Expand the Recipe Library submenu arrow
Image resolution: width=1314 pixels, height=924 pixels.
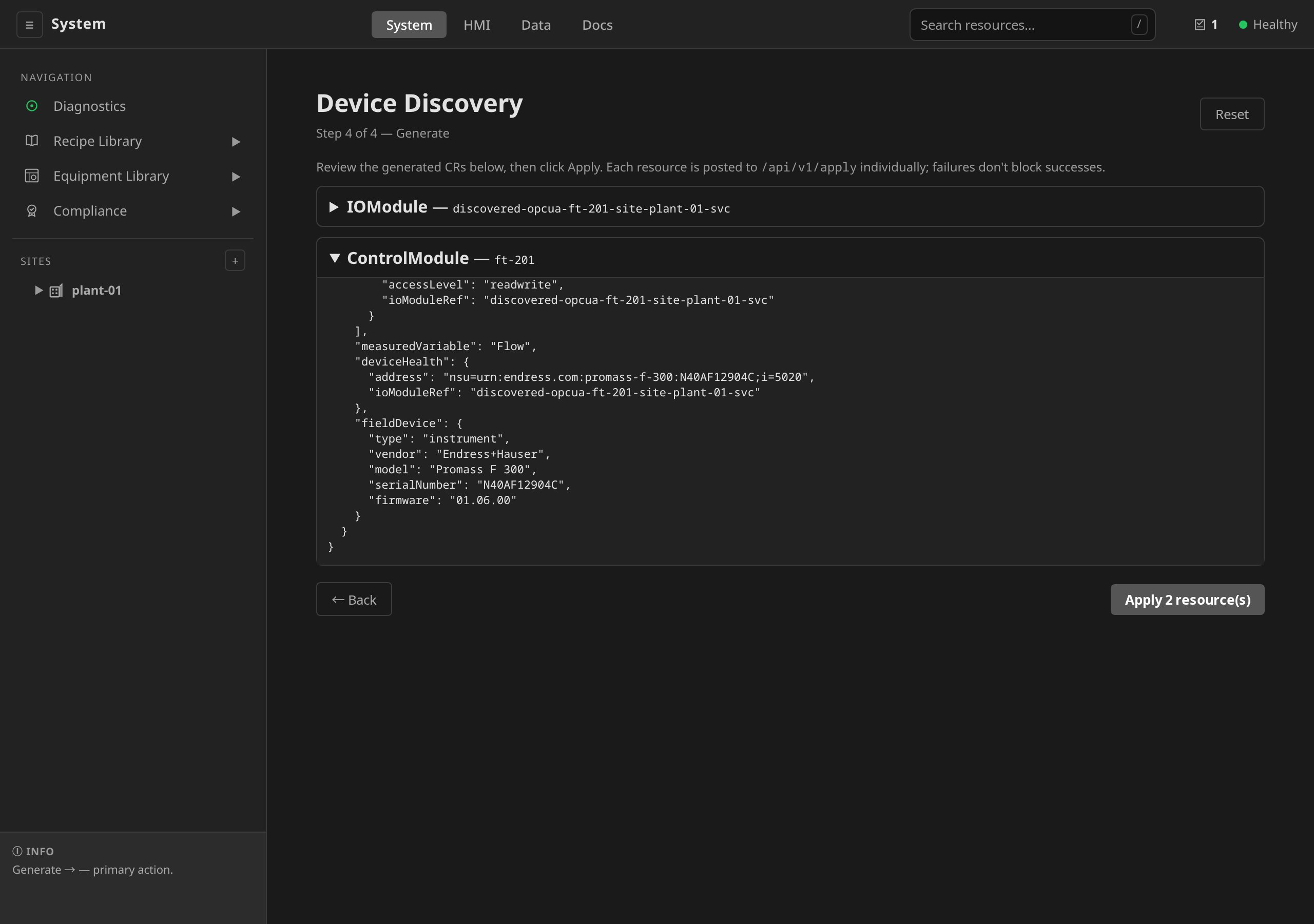tap(236, 141)
